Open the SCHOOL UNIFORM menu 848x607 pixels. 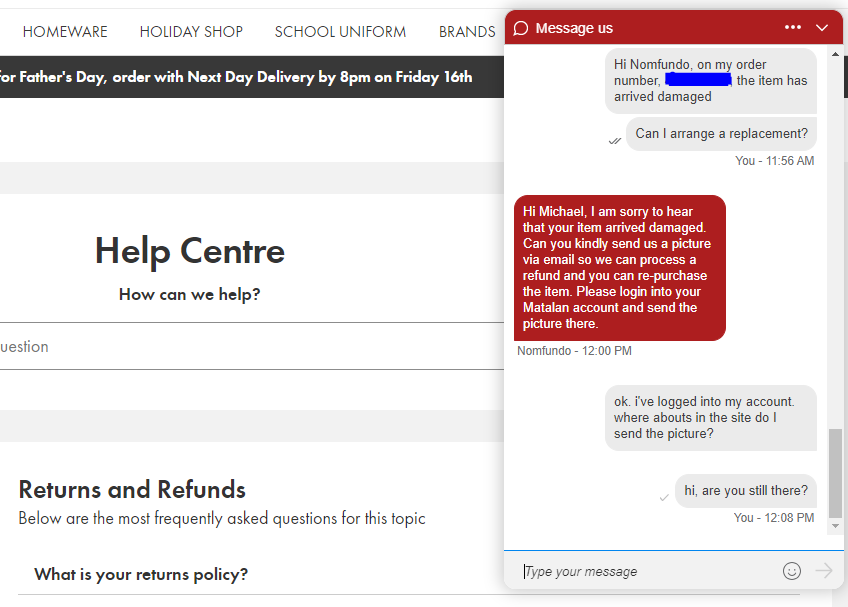point(340,32)
